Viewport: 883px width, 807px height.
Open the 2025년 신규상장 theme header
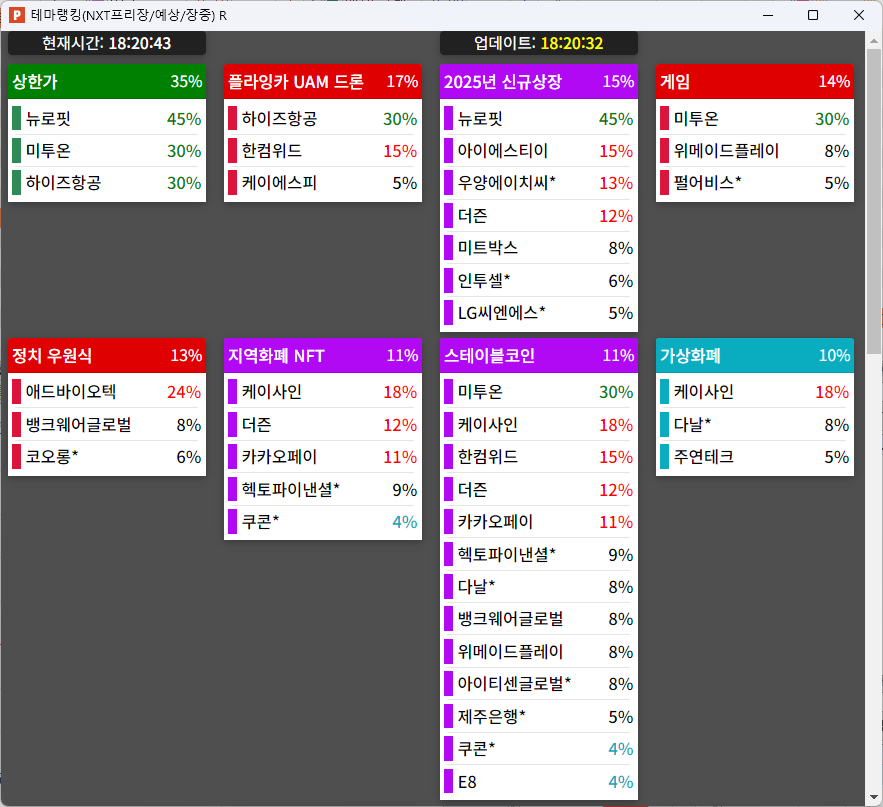[539, 82]
